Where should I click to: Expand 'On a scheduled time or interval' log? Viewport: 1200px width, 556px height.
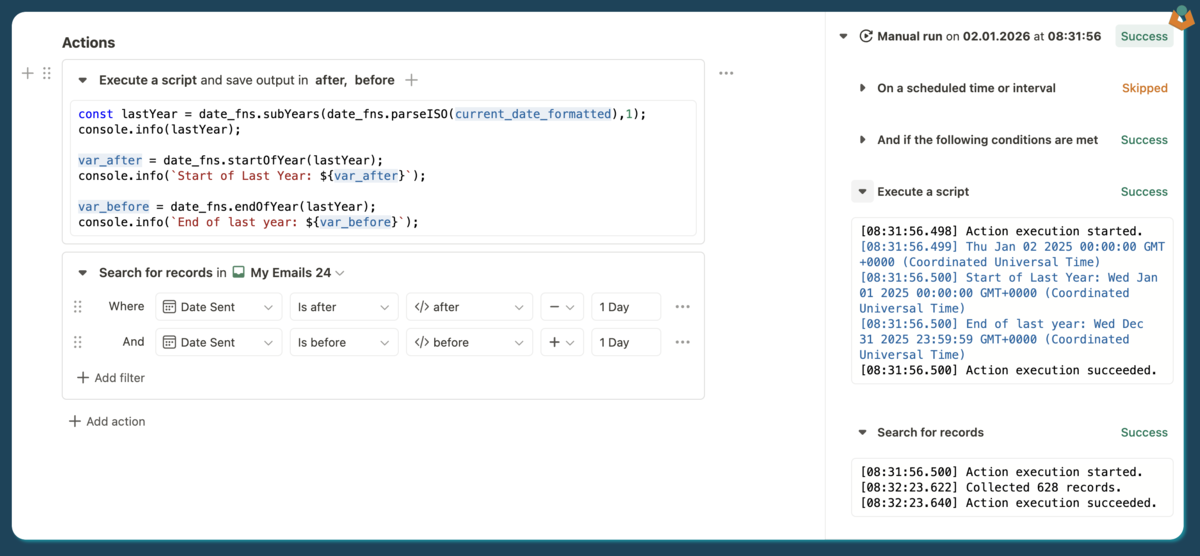[863, 88]
